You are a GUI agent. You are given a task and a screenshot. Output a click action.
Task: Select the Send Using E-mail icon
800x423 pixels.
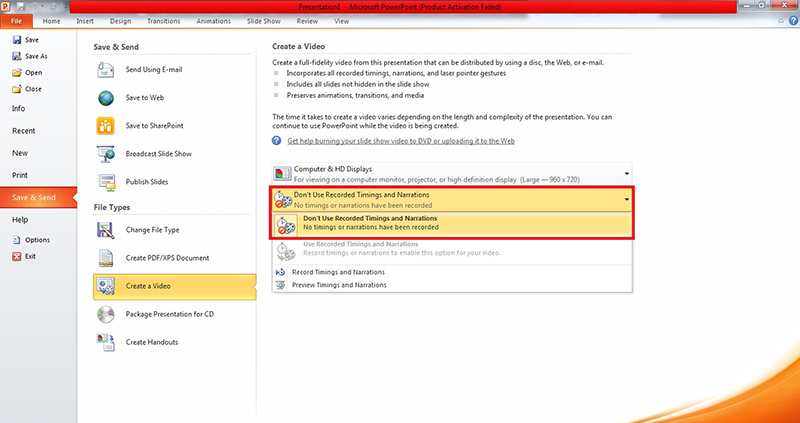106,69
